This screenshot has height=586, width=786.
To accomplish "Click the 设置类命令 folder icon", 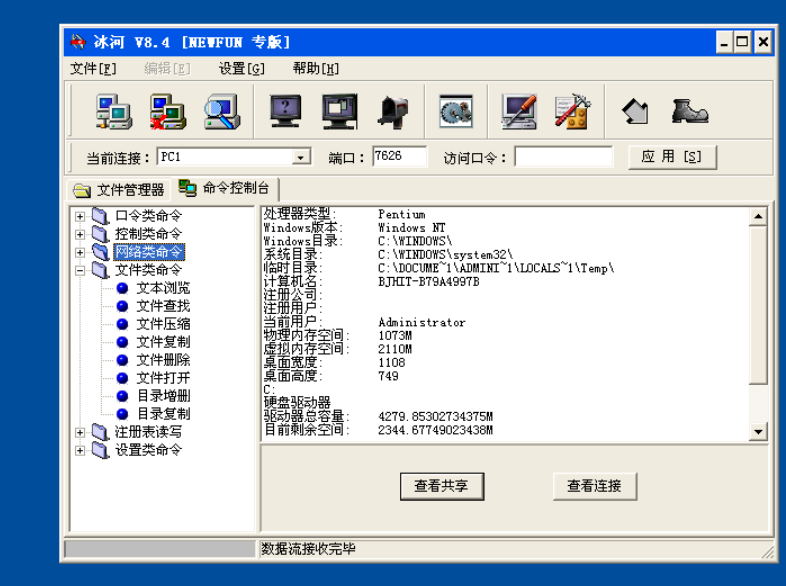I will tap(101, 450).
